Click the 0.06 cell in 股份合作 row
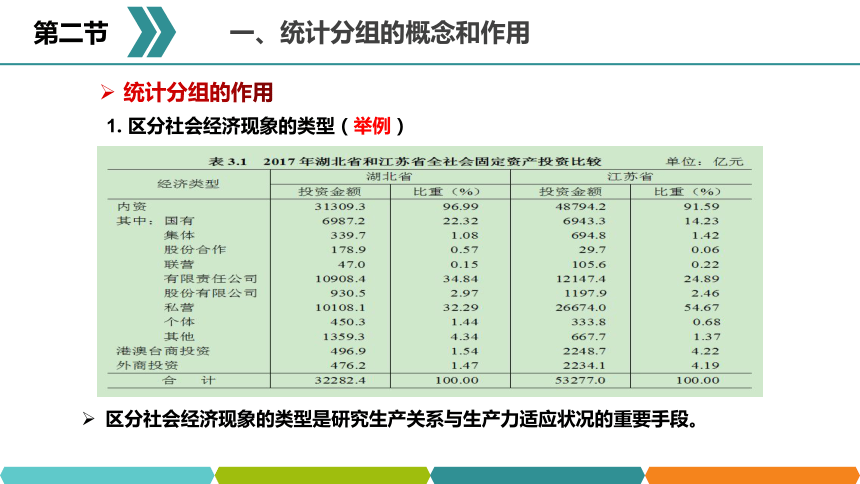 [705, 250]
